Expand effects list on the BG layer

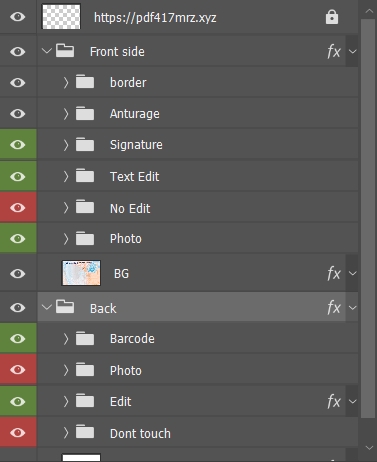(x=352, y=274)
